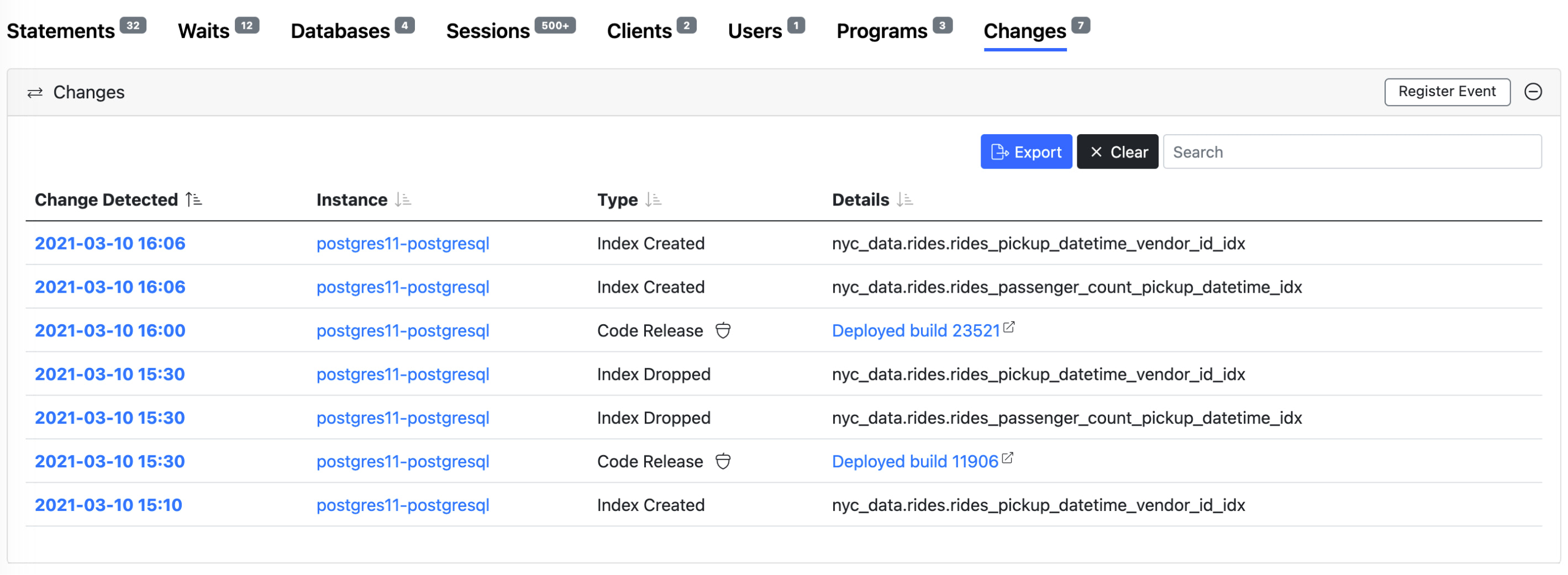1568x575 pixels.
Task: Sort the Instance column
Action: point(403,199)
